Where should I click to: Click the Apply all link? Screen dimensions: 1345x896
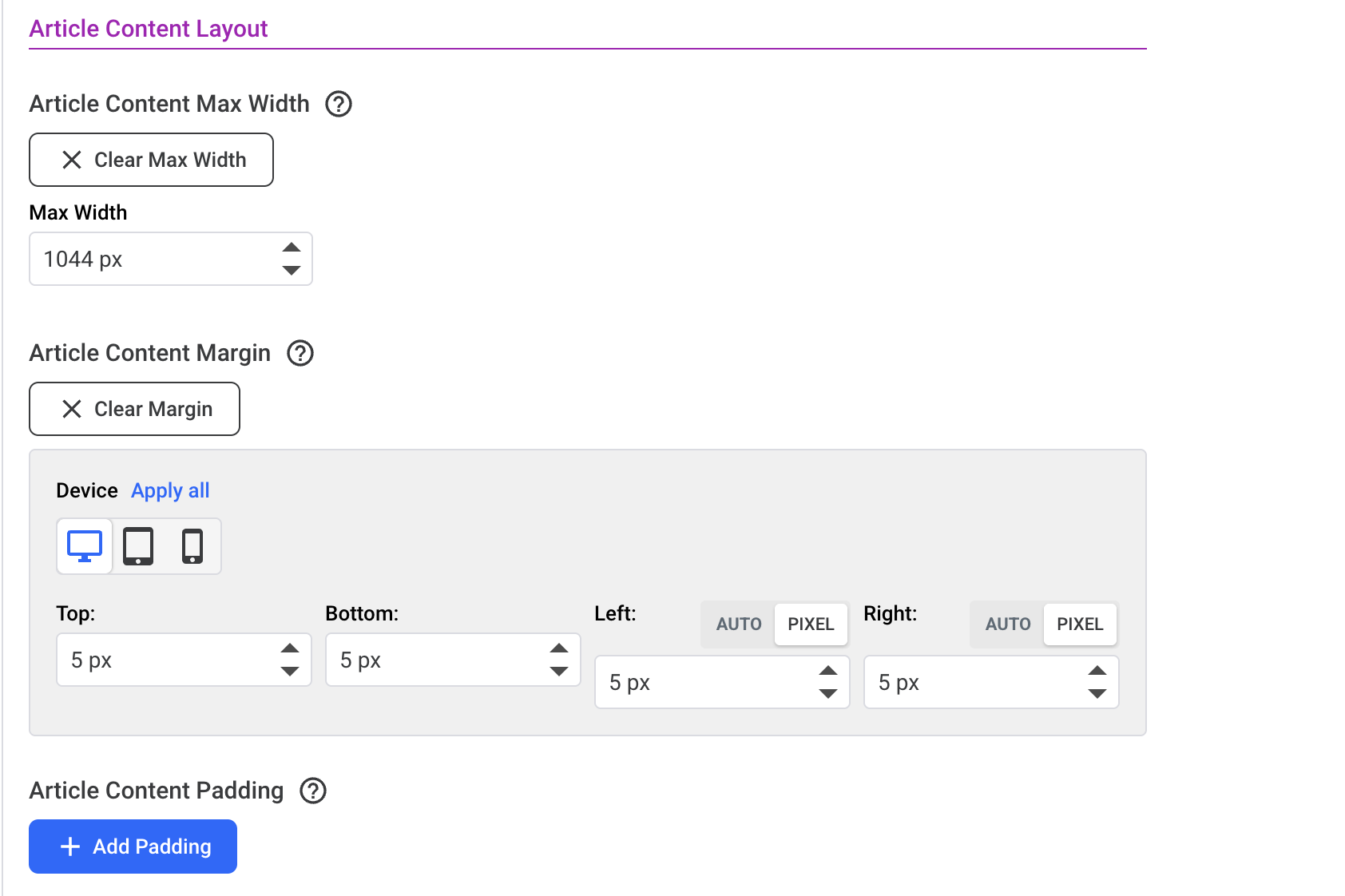170,490
